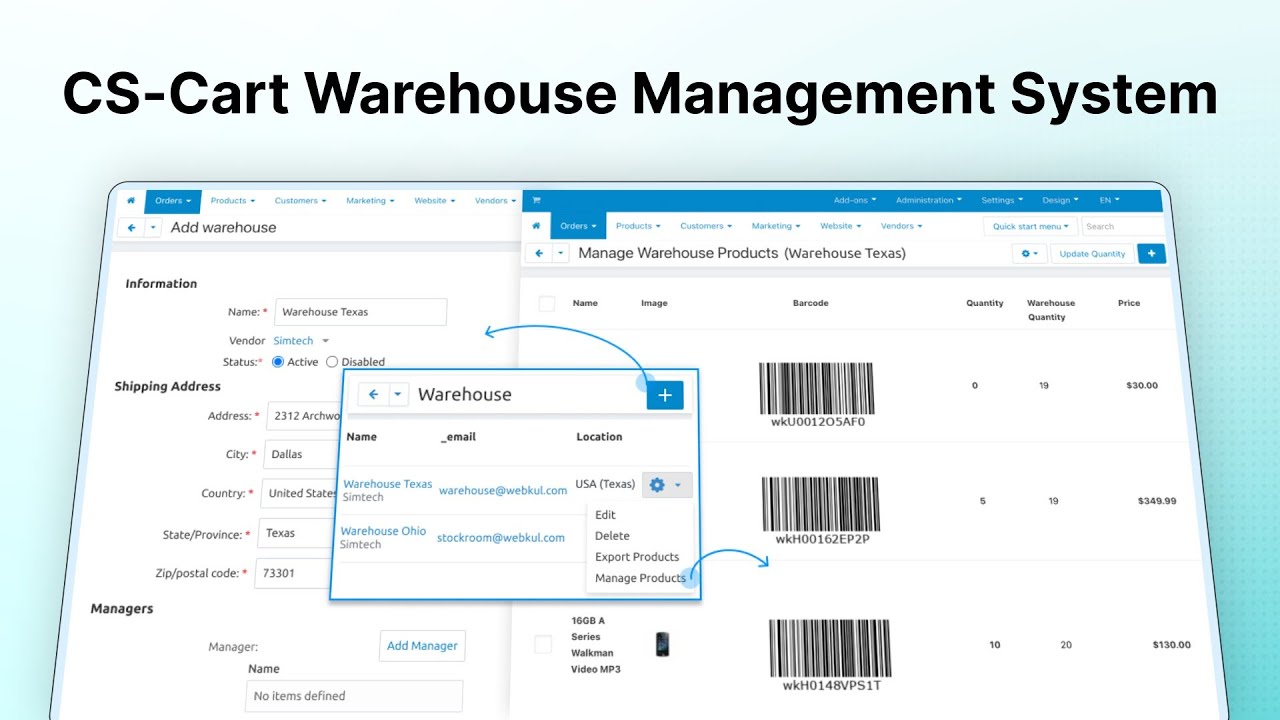Open Orders menu in Manage Warehouse Products window
The height and width of the screenshot is (720, 1280).
coord(578,226)
